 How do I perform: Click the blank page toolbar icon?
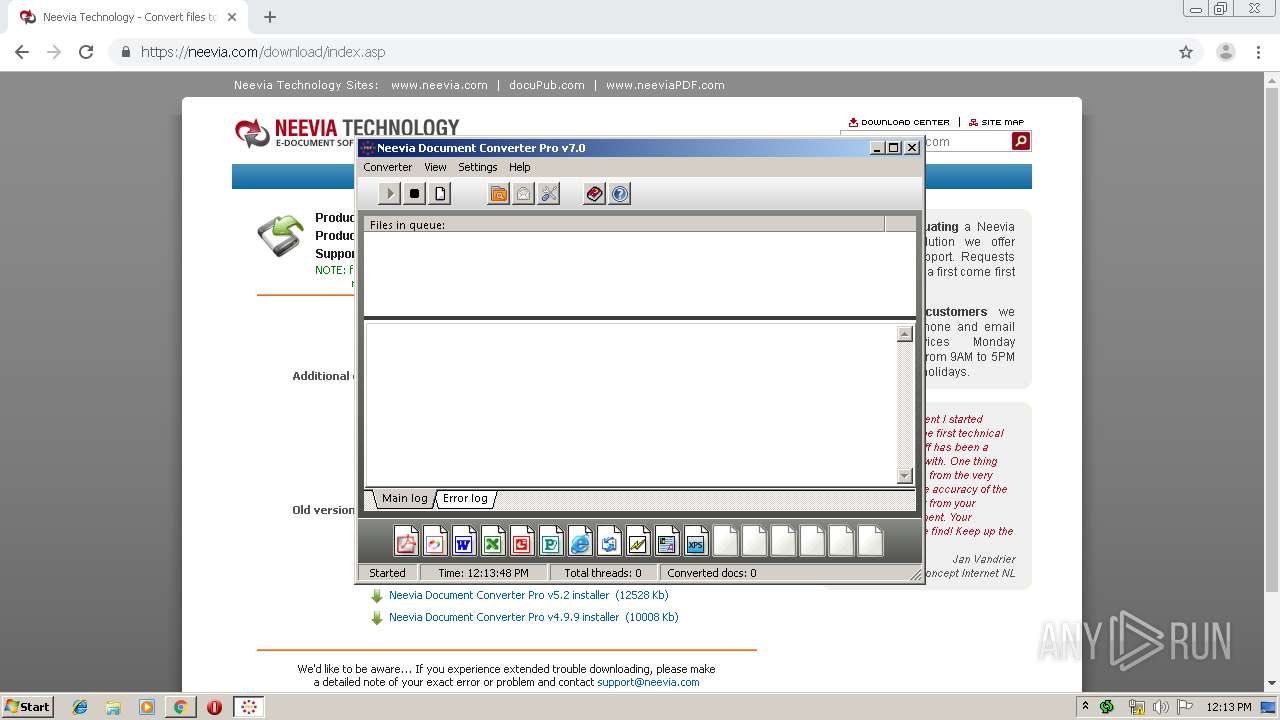point(440,194)
